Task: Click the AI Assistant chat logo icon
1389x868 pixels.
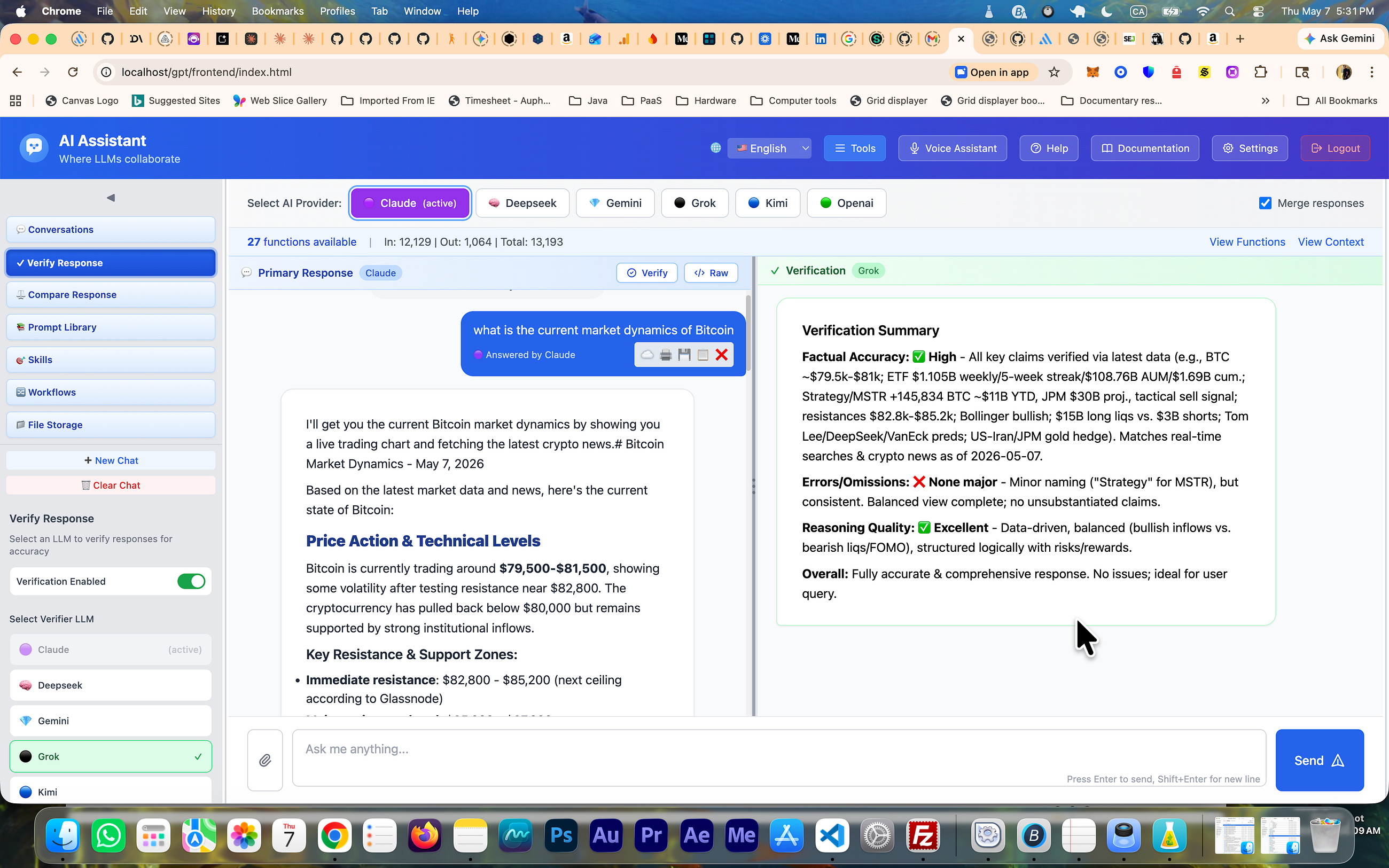Action: click(34, 147)
